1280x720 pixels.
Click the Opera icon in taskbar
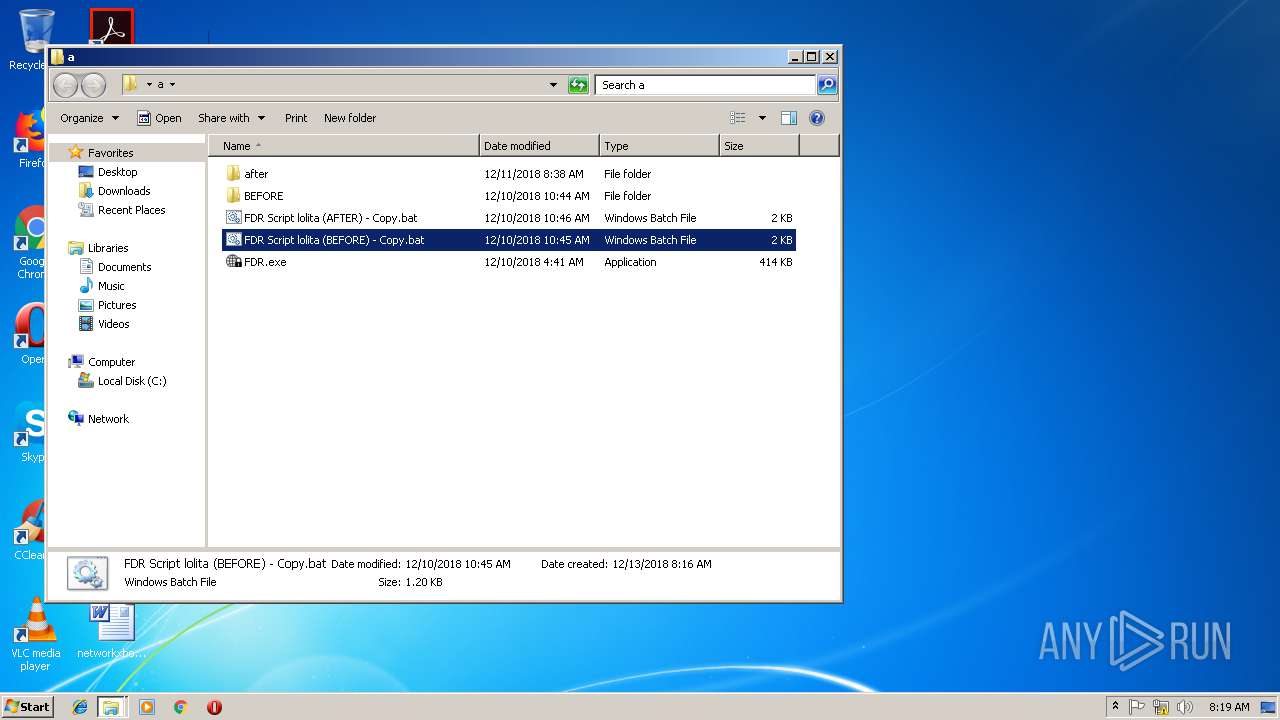click(x=214, y=707)
